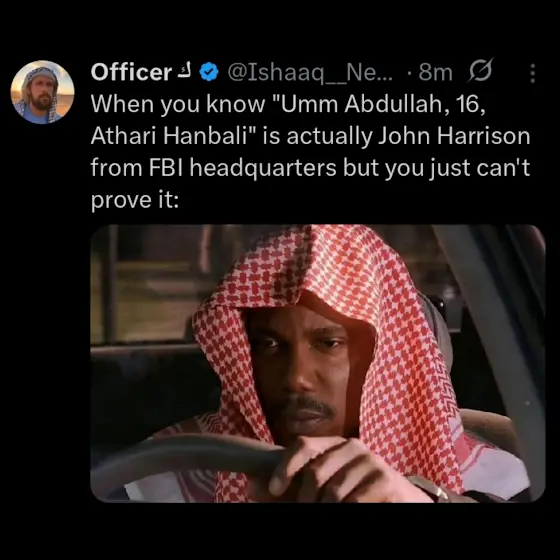
Task: Open the Grok slashed-circle icon
Action: click(480, 71)
